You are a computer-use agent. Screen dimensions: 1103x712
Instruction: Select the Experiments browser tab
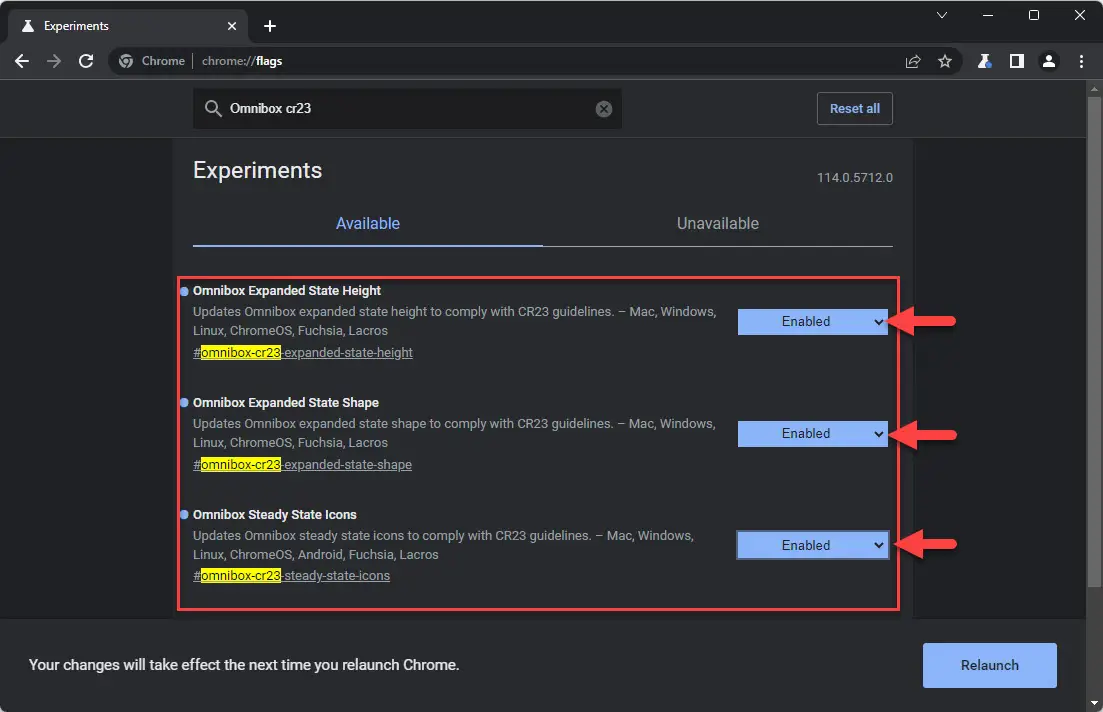tap(127, 26)
